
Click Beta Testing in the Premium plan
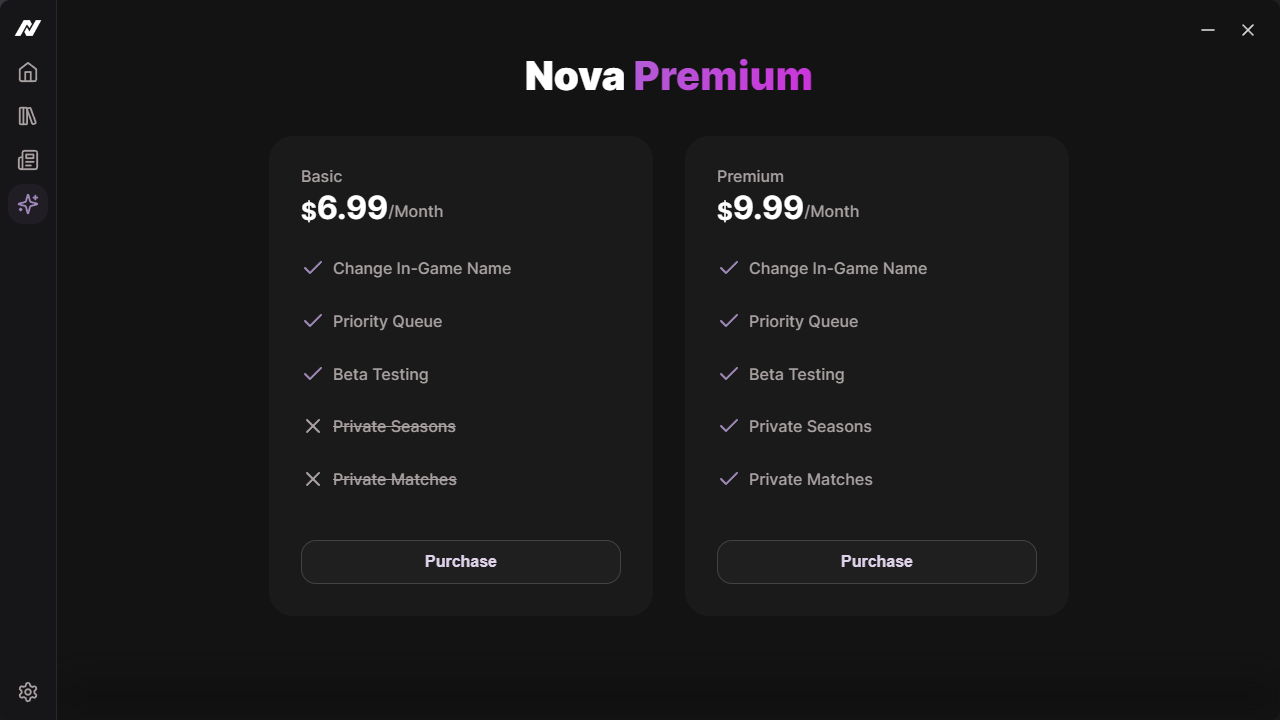[x=796, y=374]
